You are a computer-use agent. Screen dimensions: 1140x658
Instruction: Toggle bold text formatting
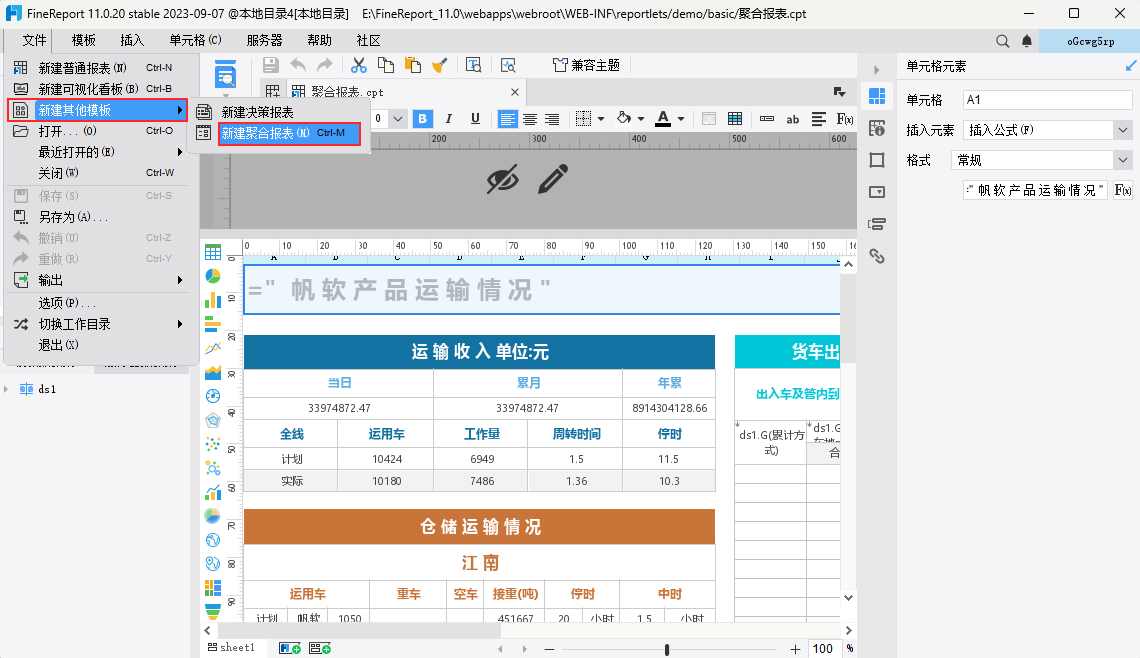(422, 119)
